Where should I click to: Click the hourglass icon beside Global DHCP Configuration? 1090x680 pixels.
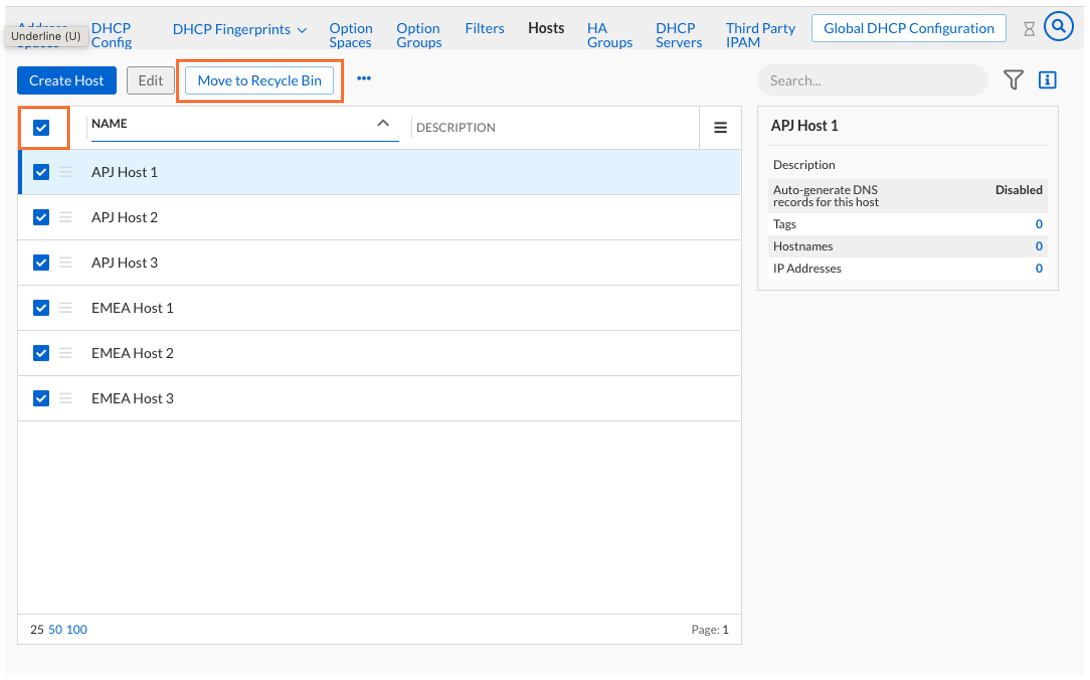point(1029,29)
